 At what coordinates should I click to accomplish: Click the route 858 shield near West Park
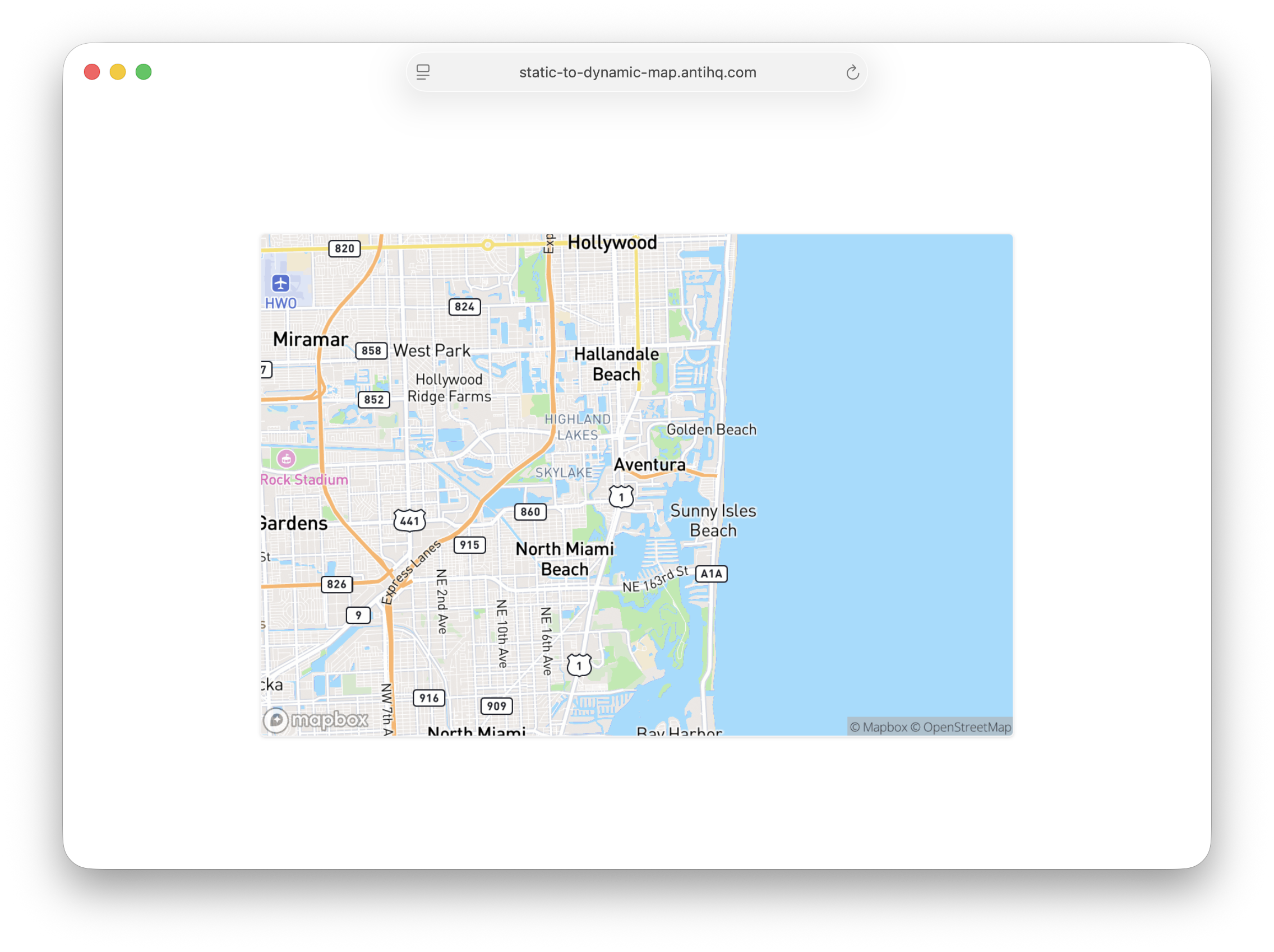click(371, 350)
